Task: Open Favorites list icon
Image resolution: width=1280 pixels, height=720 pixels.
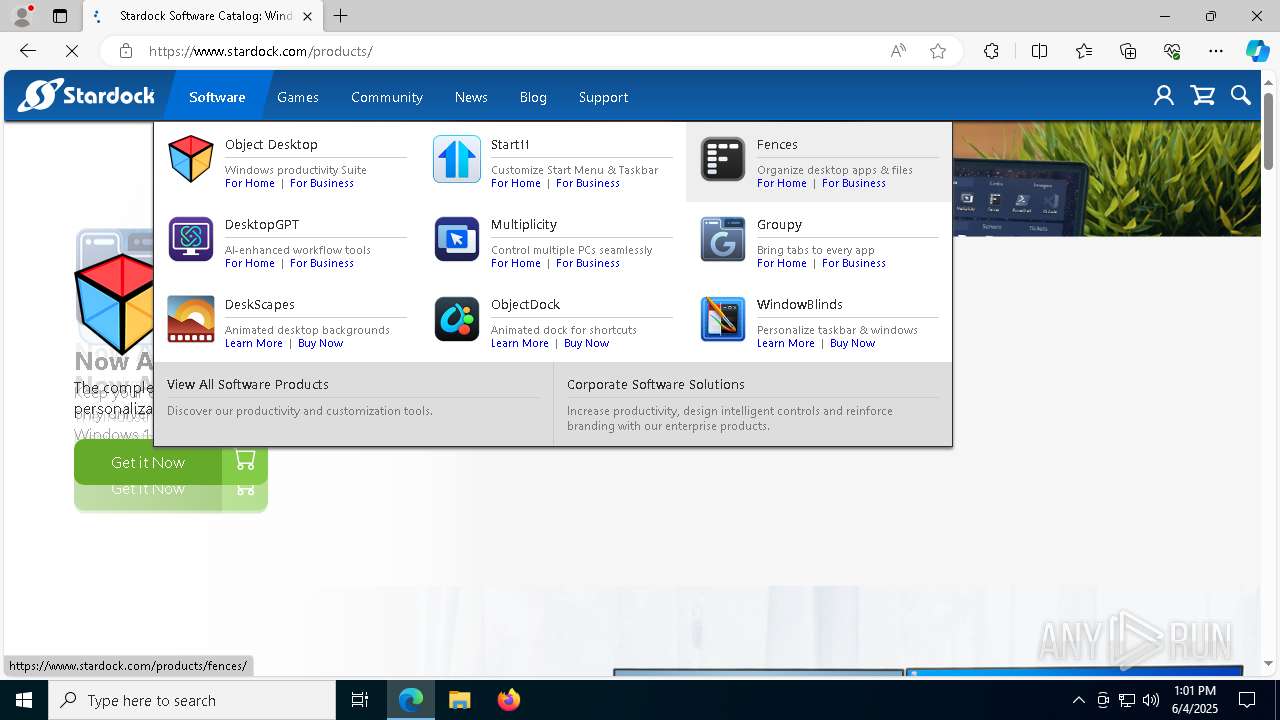Action: click(1084, 51)
